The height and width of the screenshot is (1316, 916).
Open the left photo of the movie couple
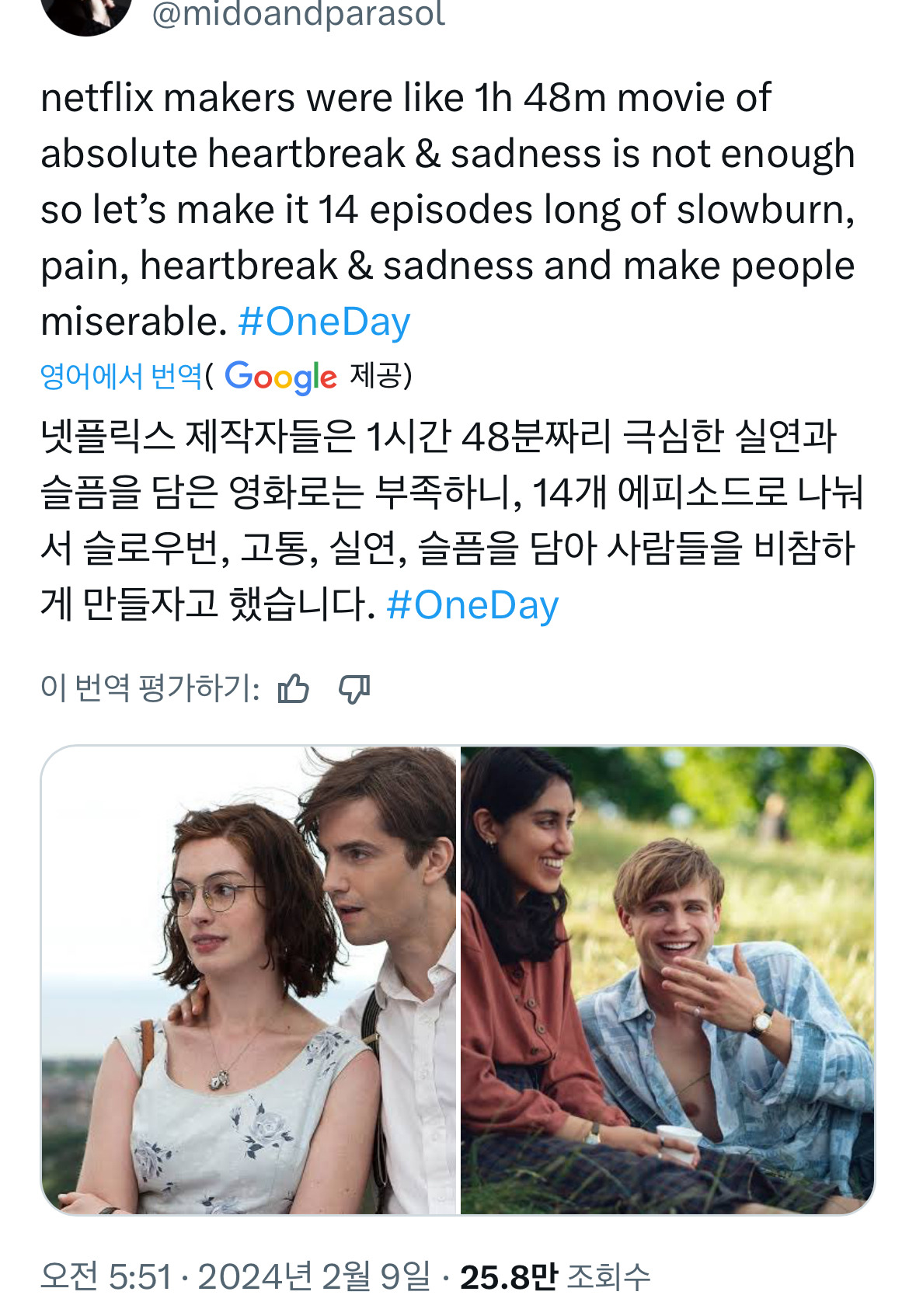[249, 980]
